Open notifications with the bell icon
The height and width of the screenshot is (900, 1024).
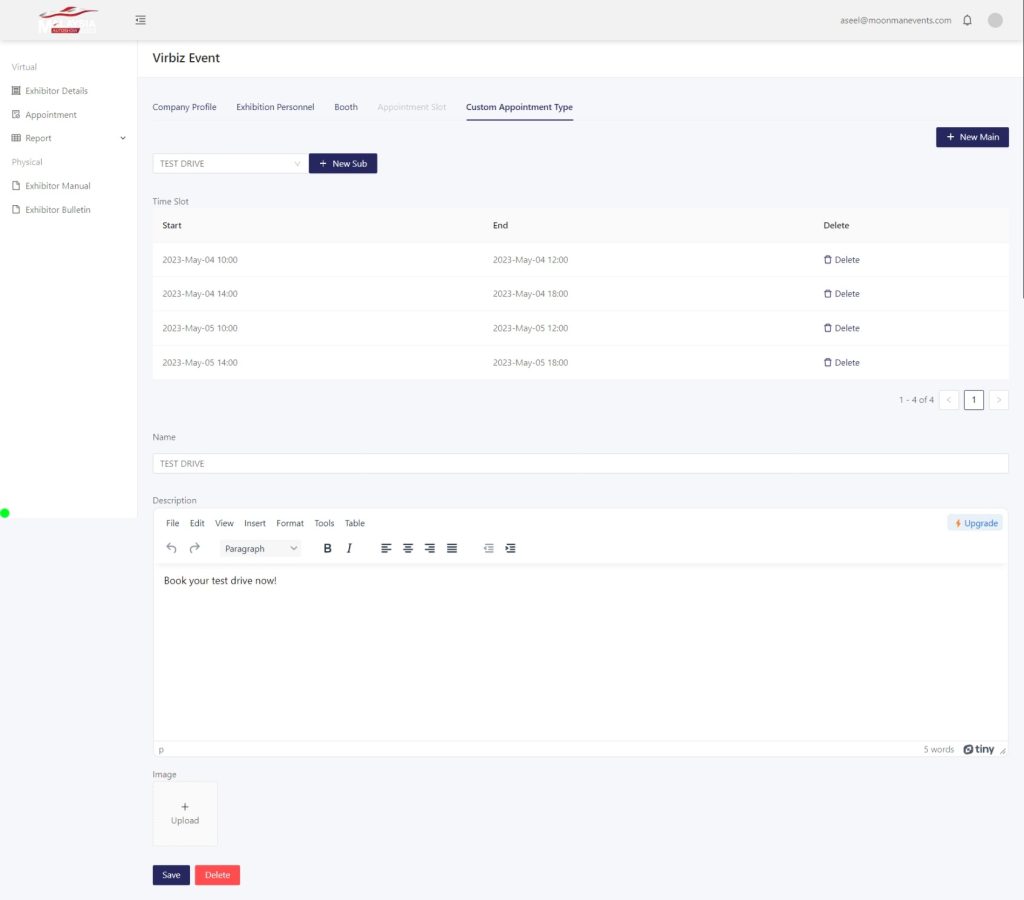pos(967,20)
